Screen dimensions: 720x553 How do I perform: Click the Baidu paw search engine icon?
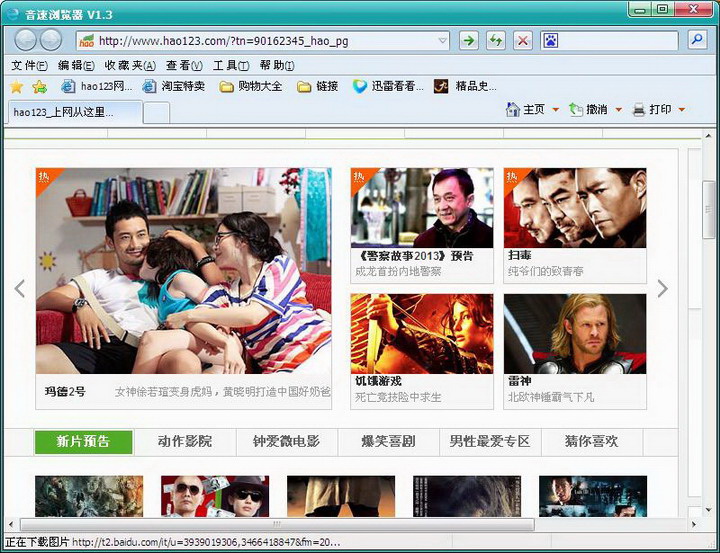pos(550,41)
